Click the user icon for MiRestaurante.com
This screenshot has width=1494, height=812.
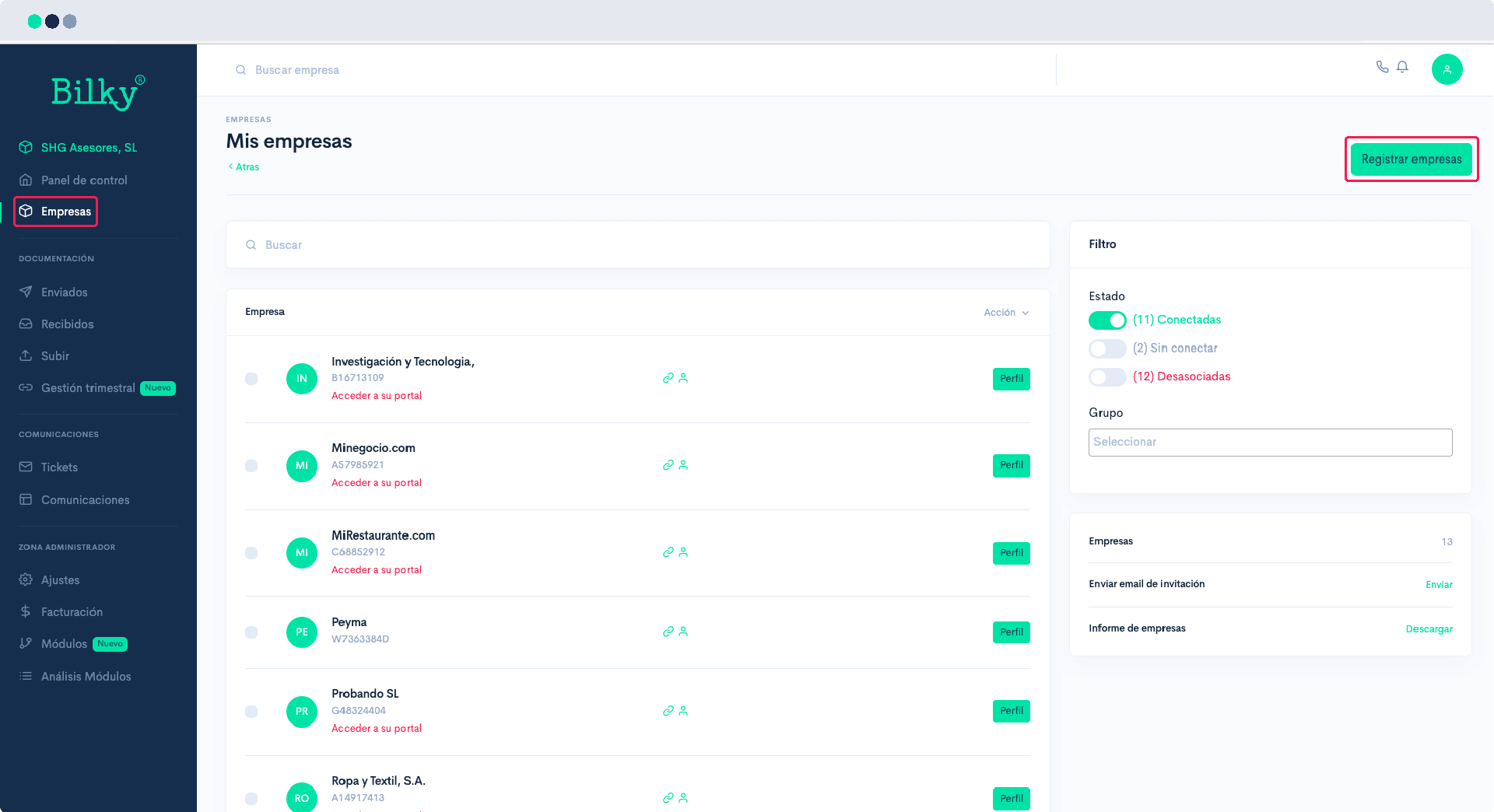683,552
